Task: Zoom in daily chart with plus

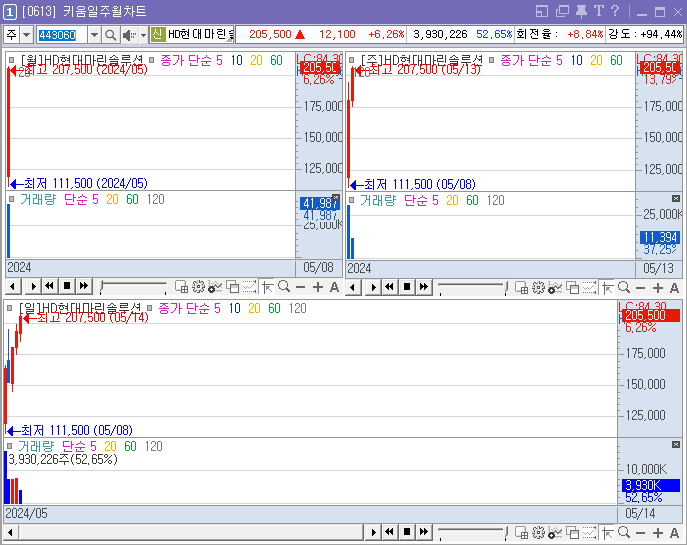Action: [x=658, y=533]
